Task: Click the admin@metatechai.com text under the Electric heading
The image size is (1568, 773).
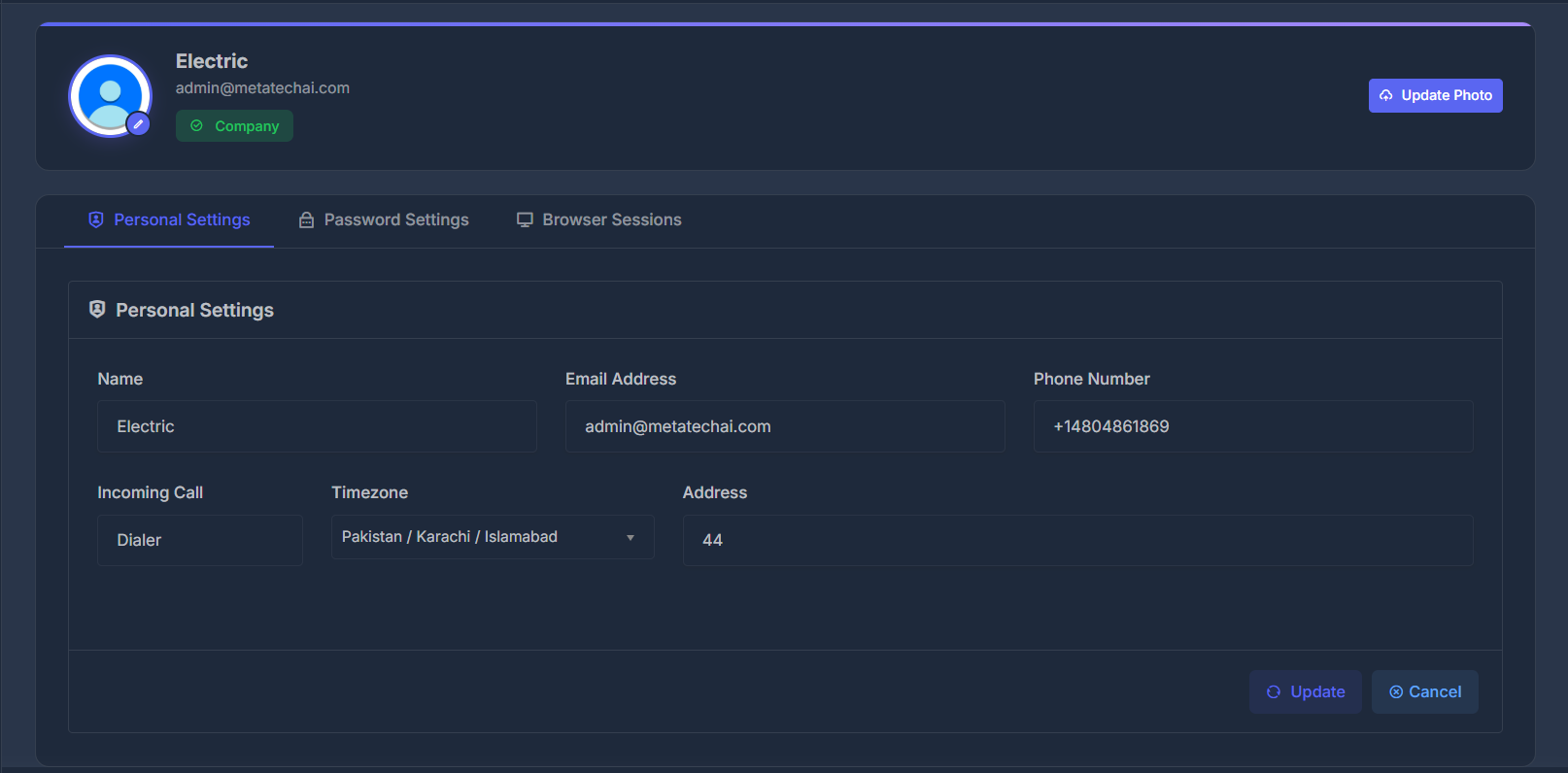Action: pyautogui.click(x=262, y=88)
